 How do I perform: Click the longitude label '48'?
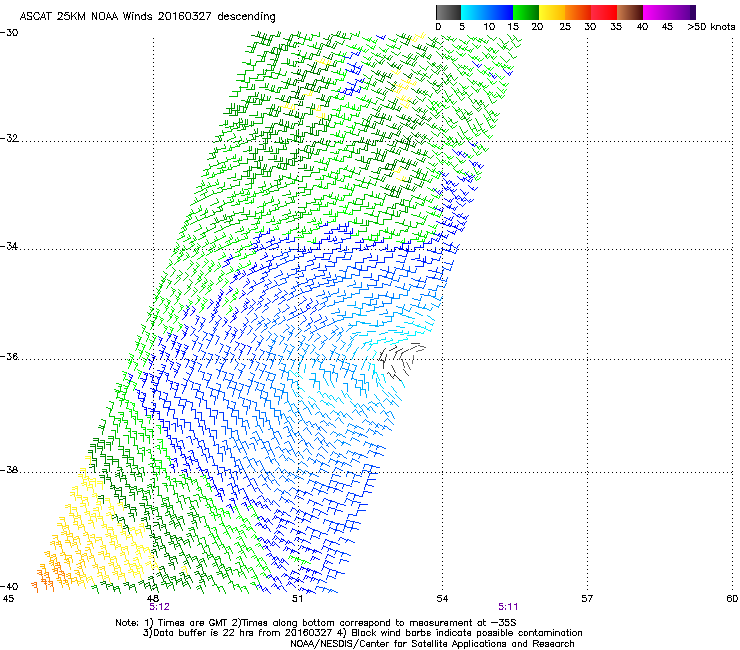pos(153,599)
